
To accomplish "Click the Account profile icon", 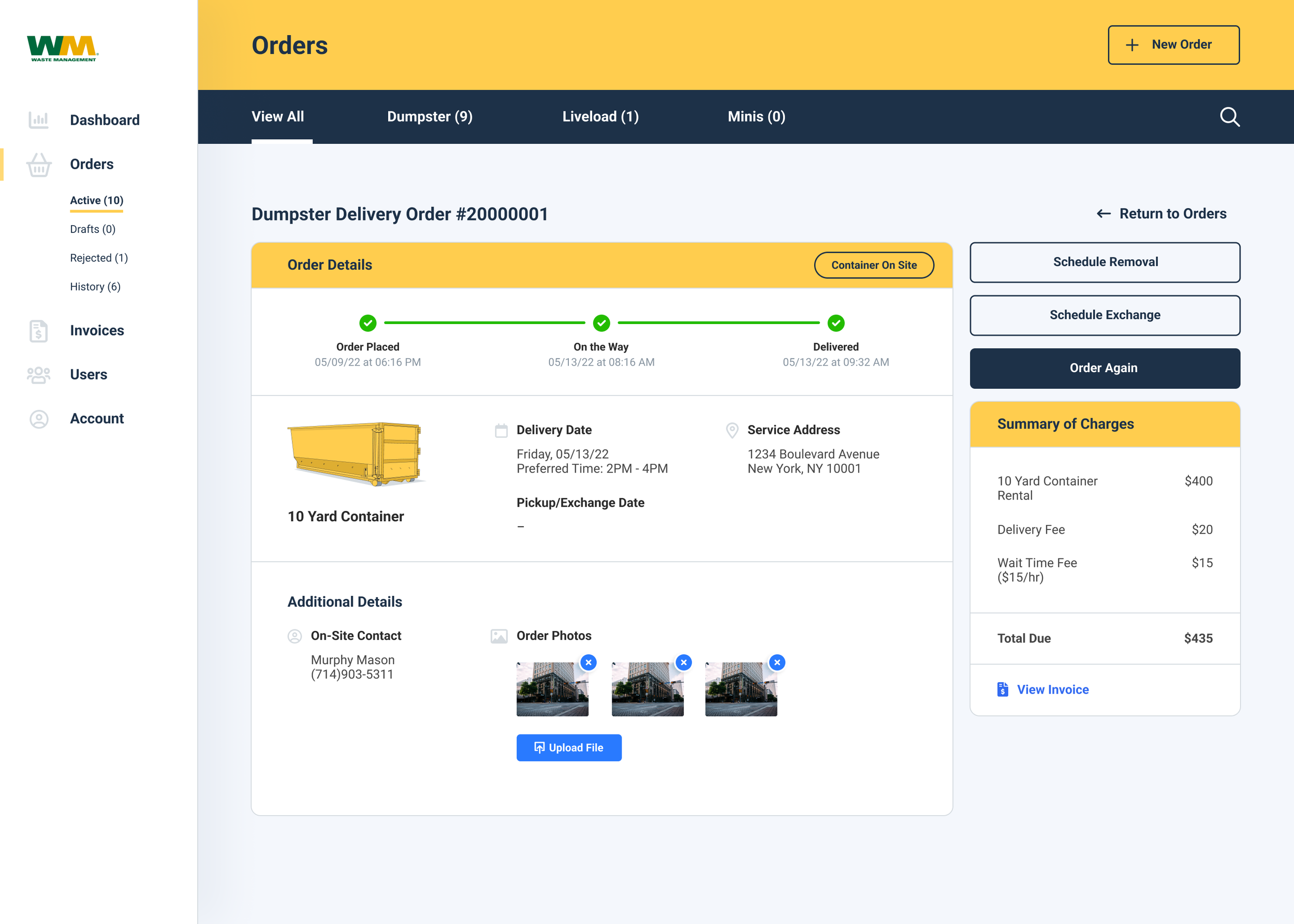I will pos(39,419).
